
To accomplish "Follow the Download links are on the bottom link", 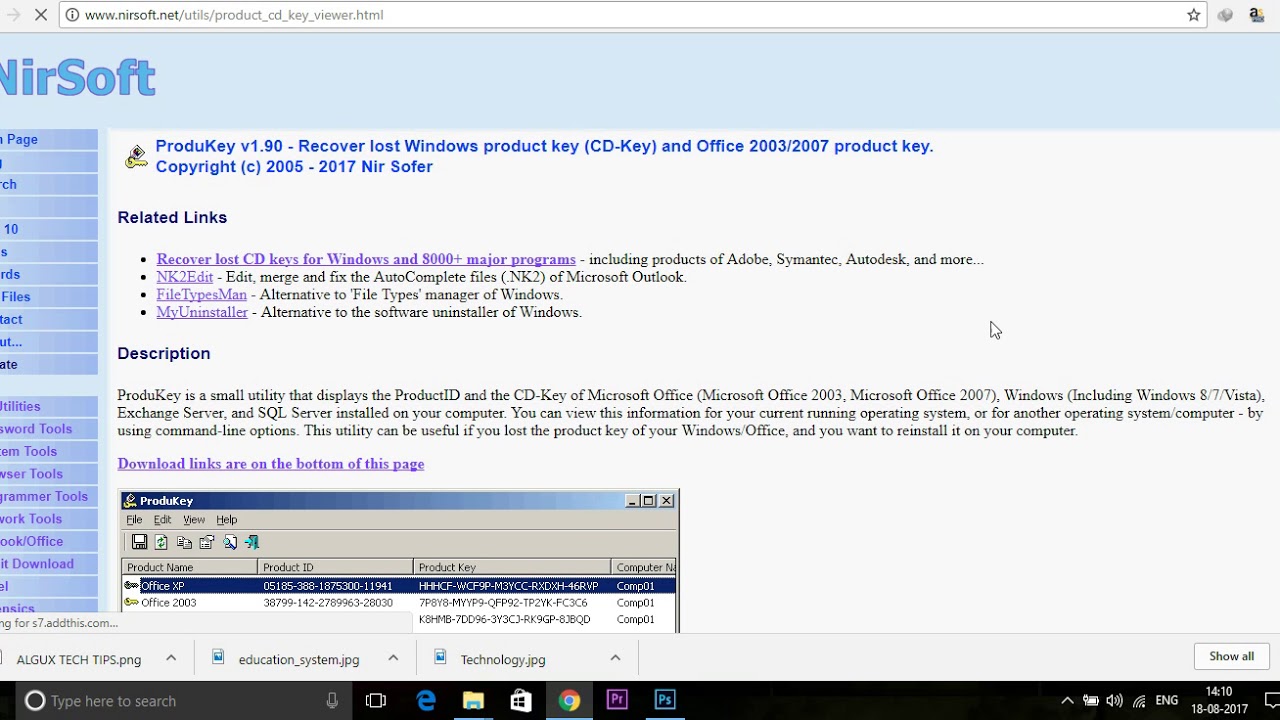I will [x=270, y=464].
